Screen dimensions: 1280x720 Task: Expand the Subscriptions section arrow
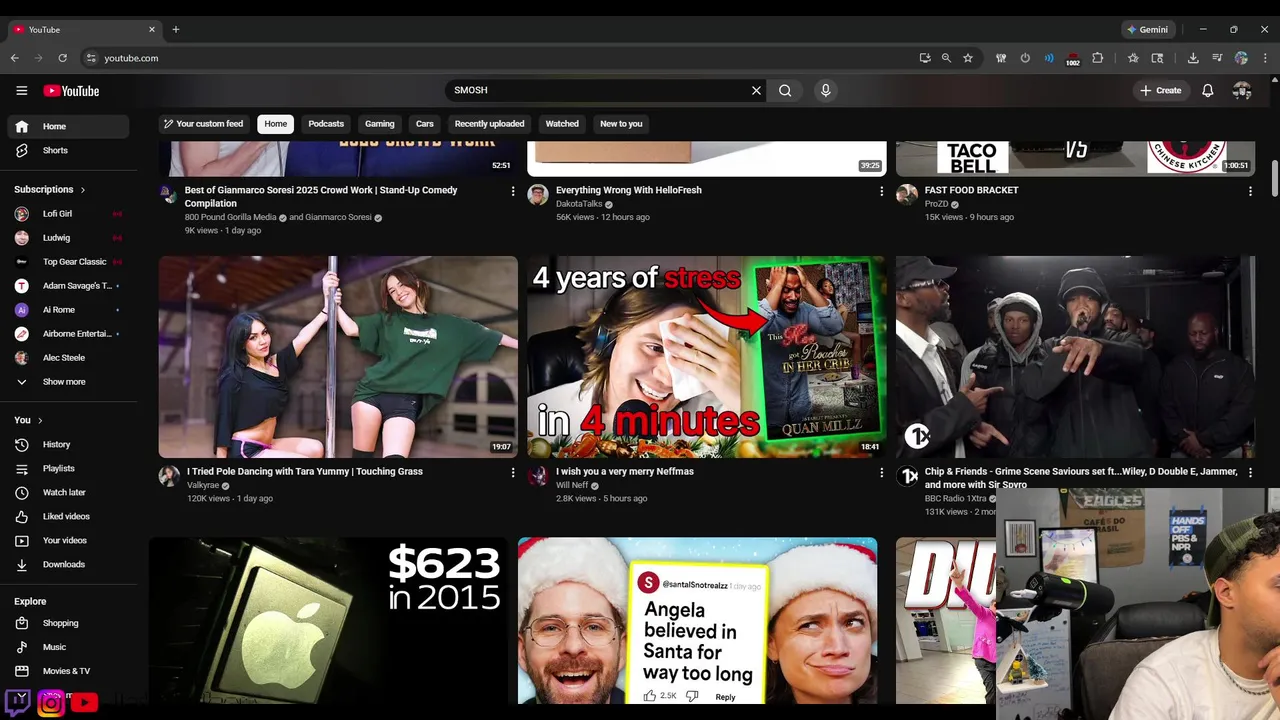[83, 190]
